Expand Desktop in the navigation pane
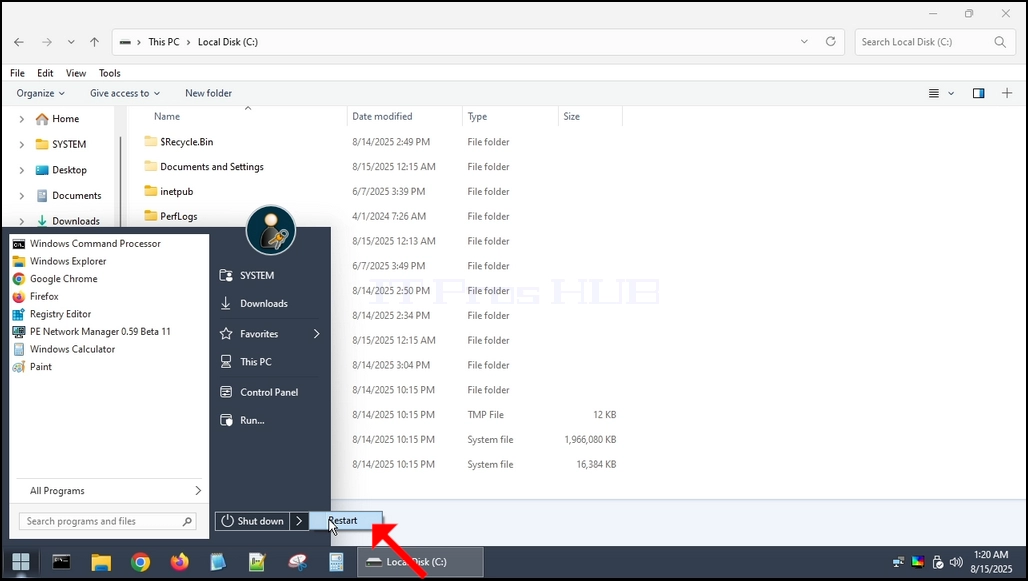 click(22, 170)
